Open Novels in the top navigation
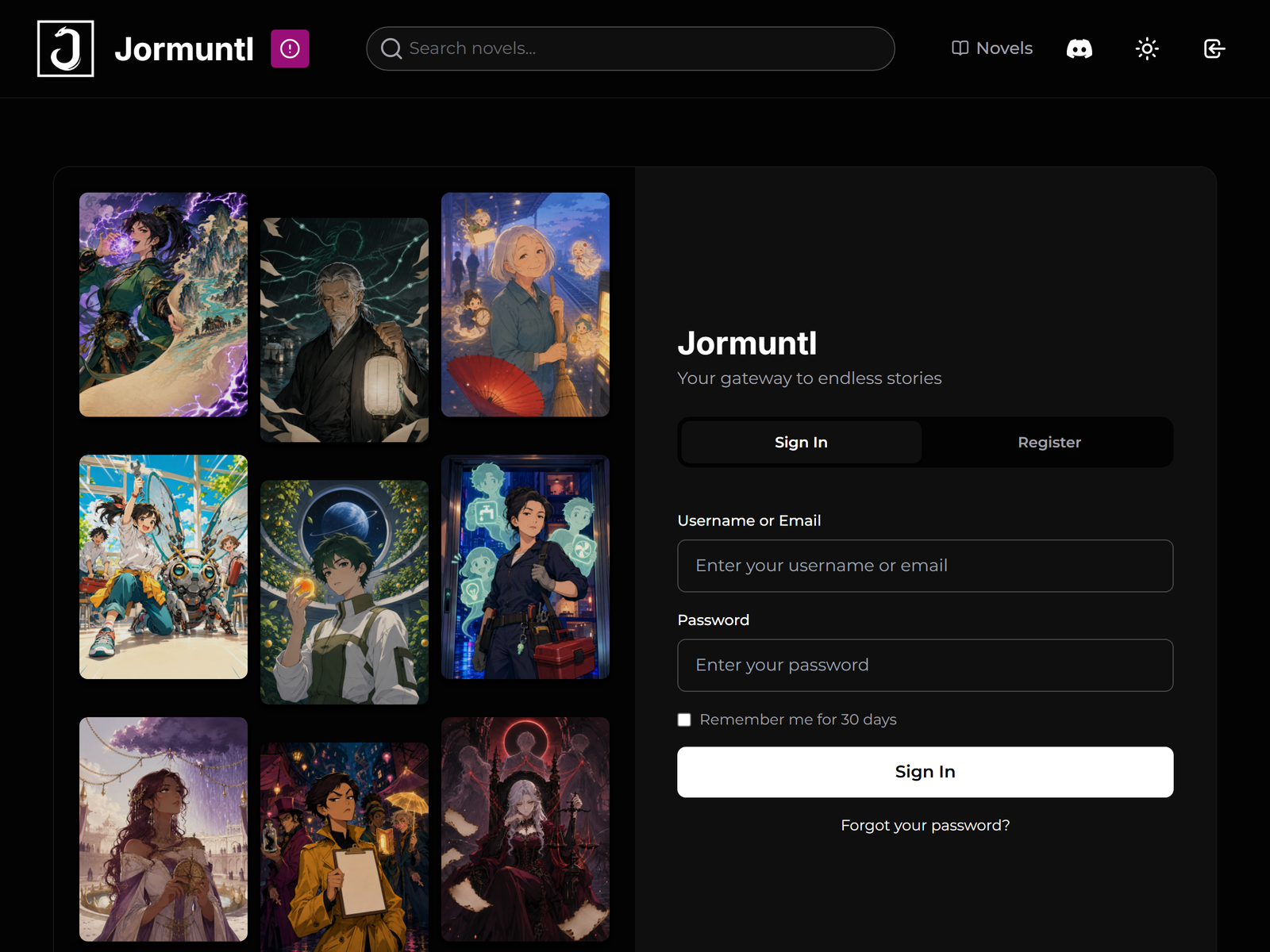Viewport: 1270px width, 952px height. click(992, 48)
